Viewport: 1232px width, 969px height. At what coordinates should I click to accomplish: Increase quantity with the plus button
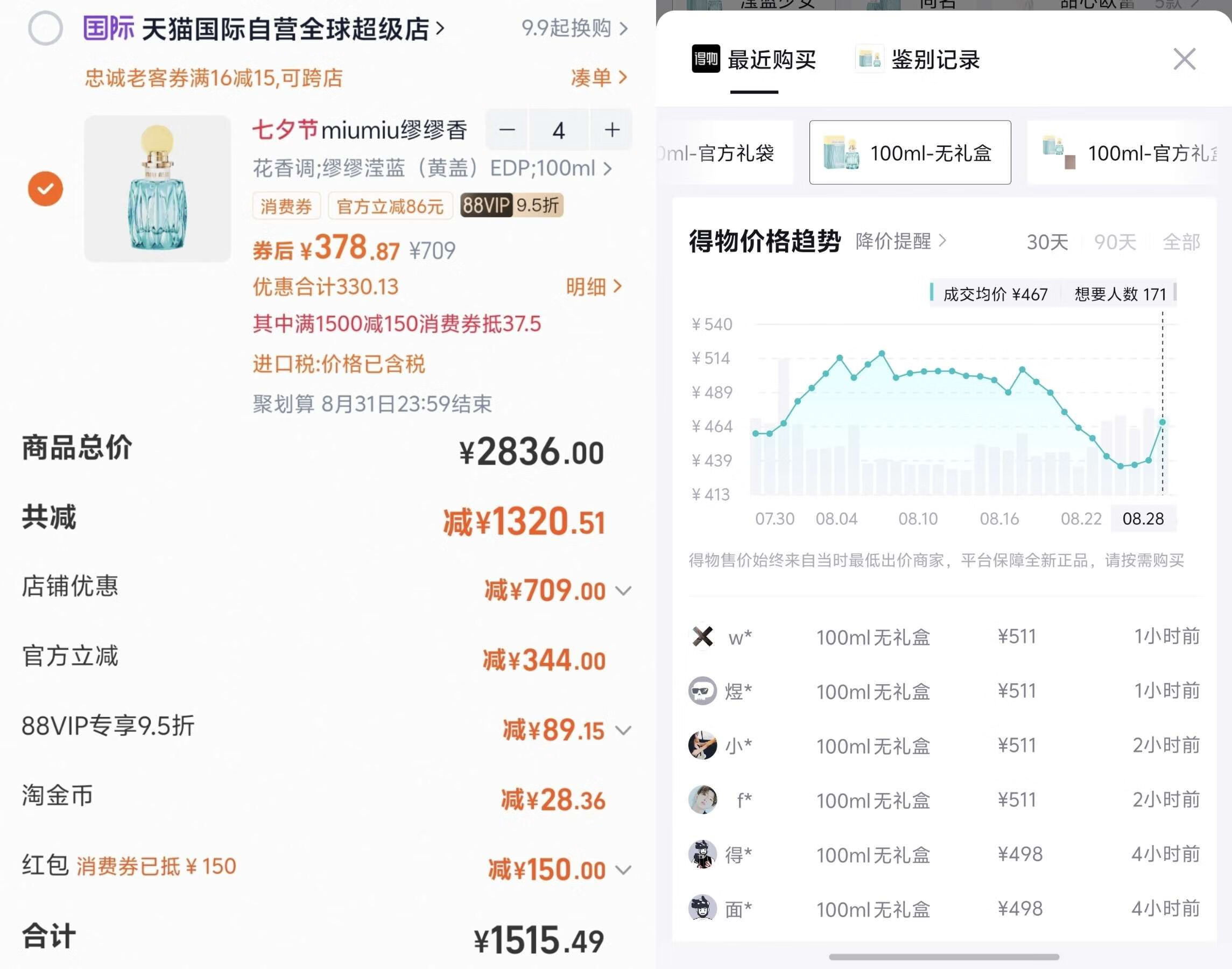point(611,130)
